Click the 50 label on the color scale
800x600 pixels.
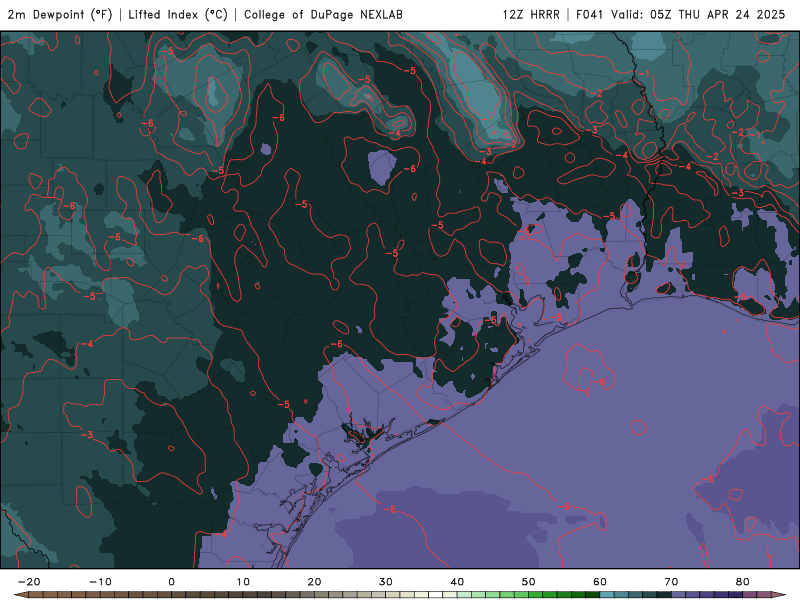(x=529, y=582)
